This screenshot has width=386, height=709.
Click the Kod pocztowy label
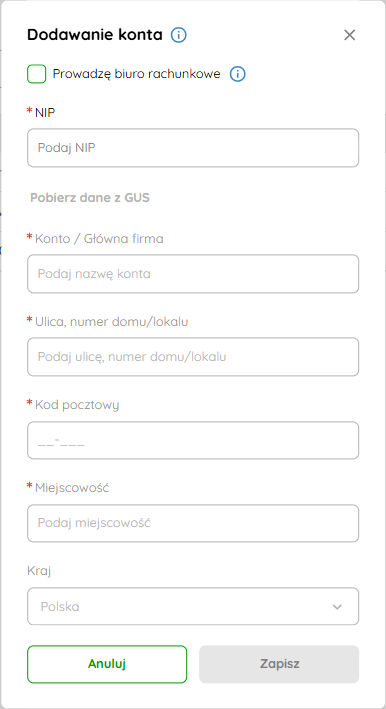coord(77,405)
